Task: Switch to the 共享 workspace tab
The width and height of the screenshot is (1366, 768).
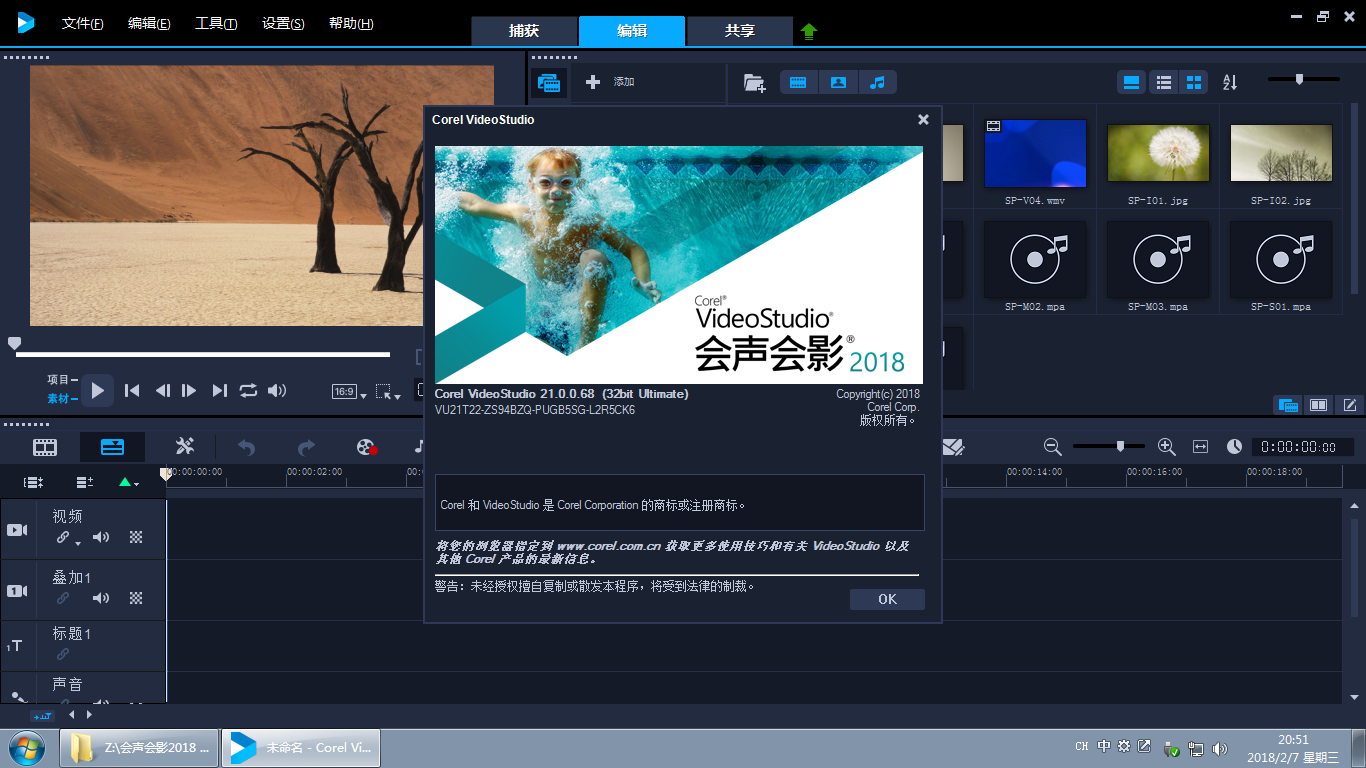Action: click(740, 31)
